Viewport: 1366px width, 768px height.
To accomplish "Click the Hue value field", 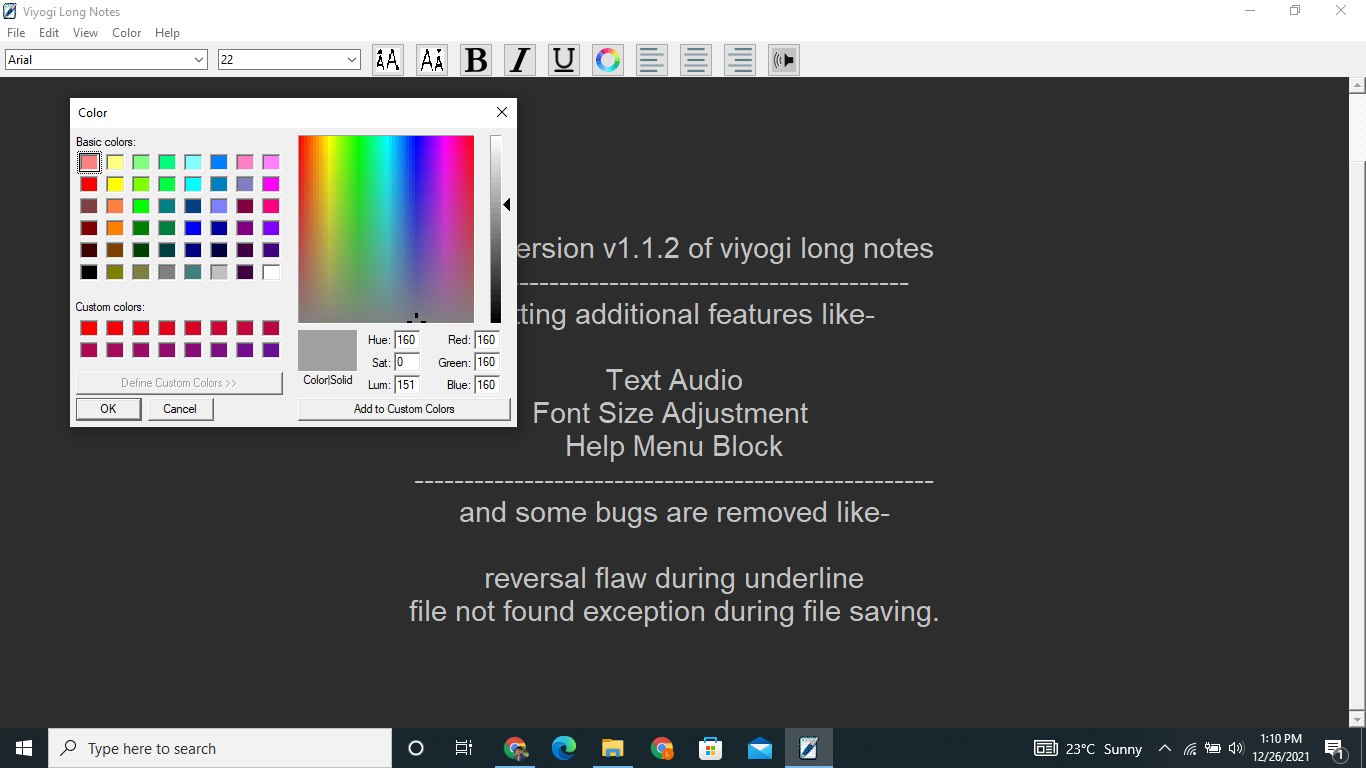I will pyautogui.click(x=407, y=340).
